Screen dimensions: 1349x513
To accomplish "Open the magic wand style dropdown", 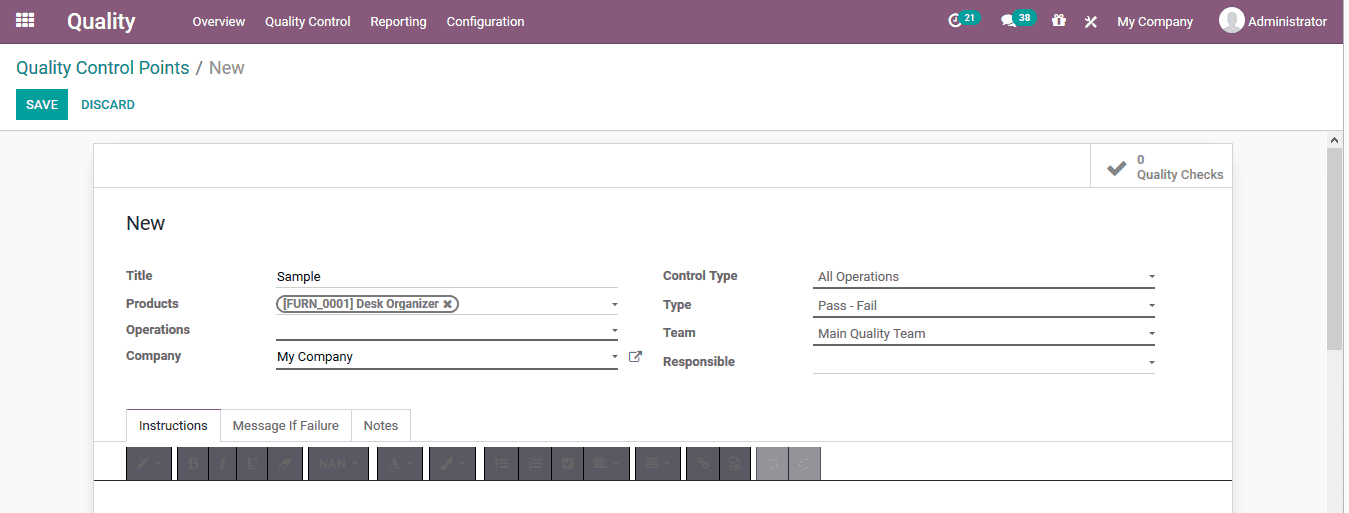I will [x=149, y=464].
